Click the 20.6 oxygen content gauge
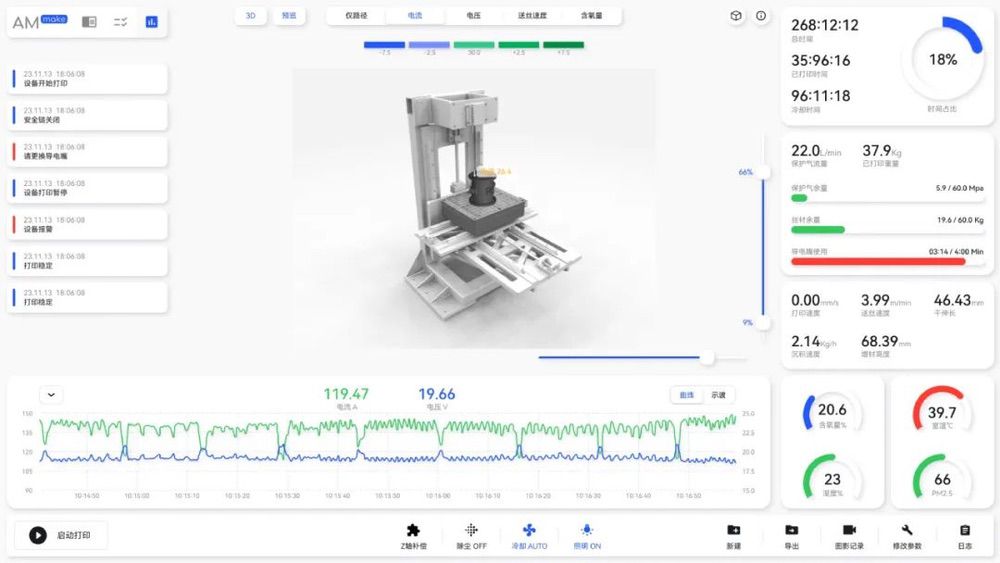 pos(832,411)
